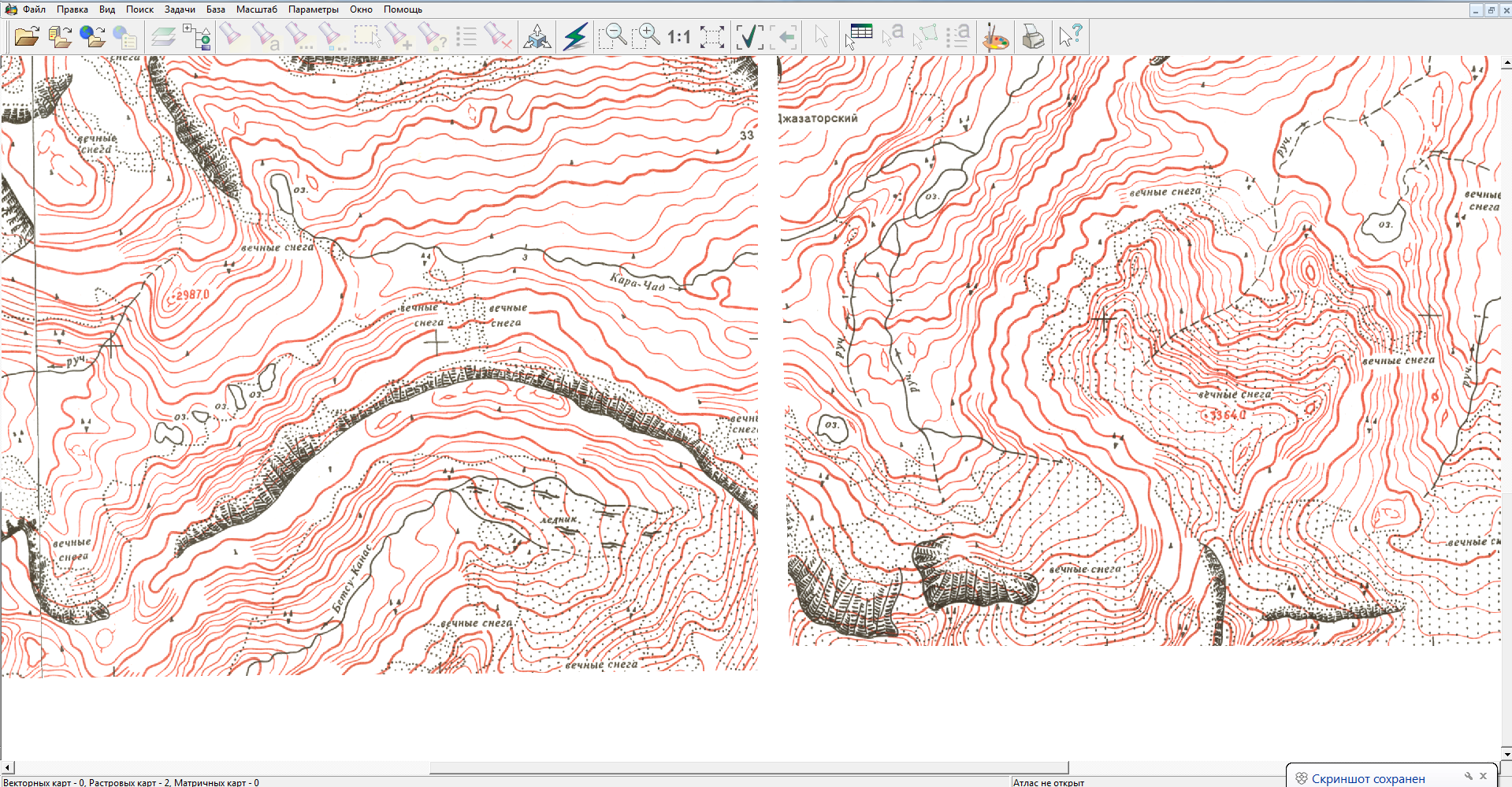Click the Скриншот сохранен notification link
This screenshot has width=1512, height=787.
pos(1368,778)
